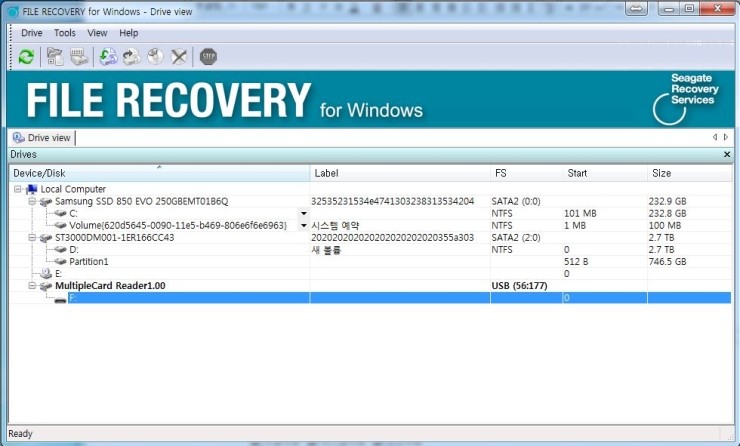The width and height of the screenshot is (740, 446).
Task: Click the toolbar drag grip handle
Action: (11, 57)
